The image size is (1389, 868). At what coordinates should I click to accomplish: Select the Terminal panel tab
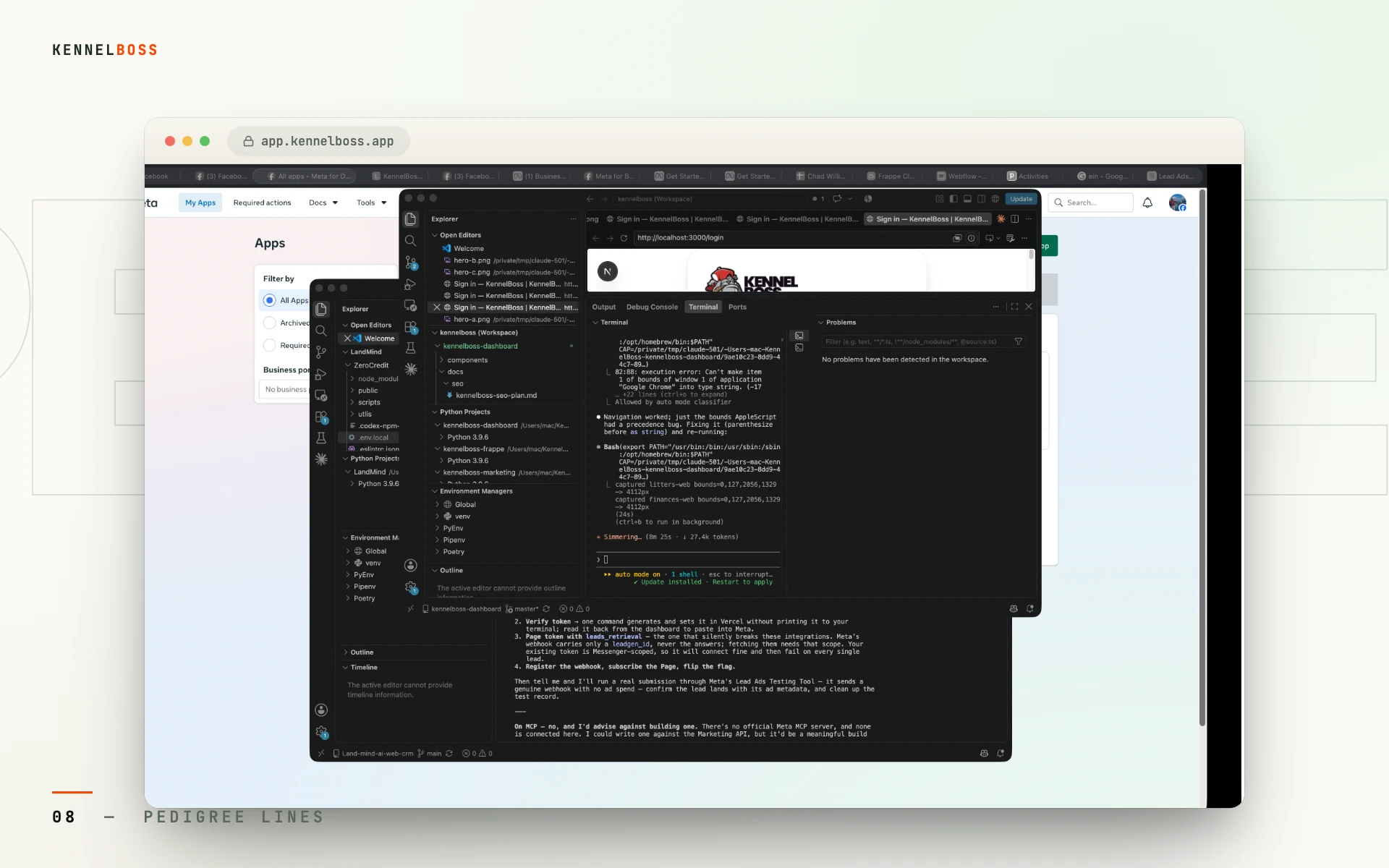click(x=703, y=307)
